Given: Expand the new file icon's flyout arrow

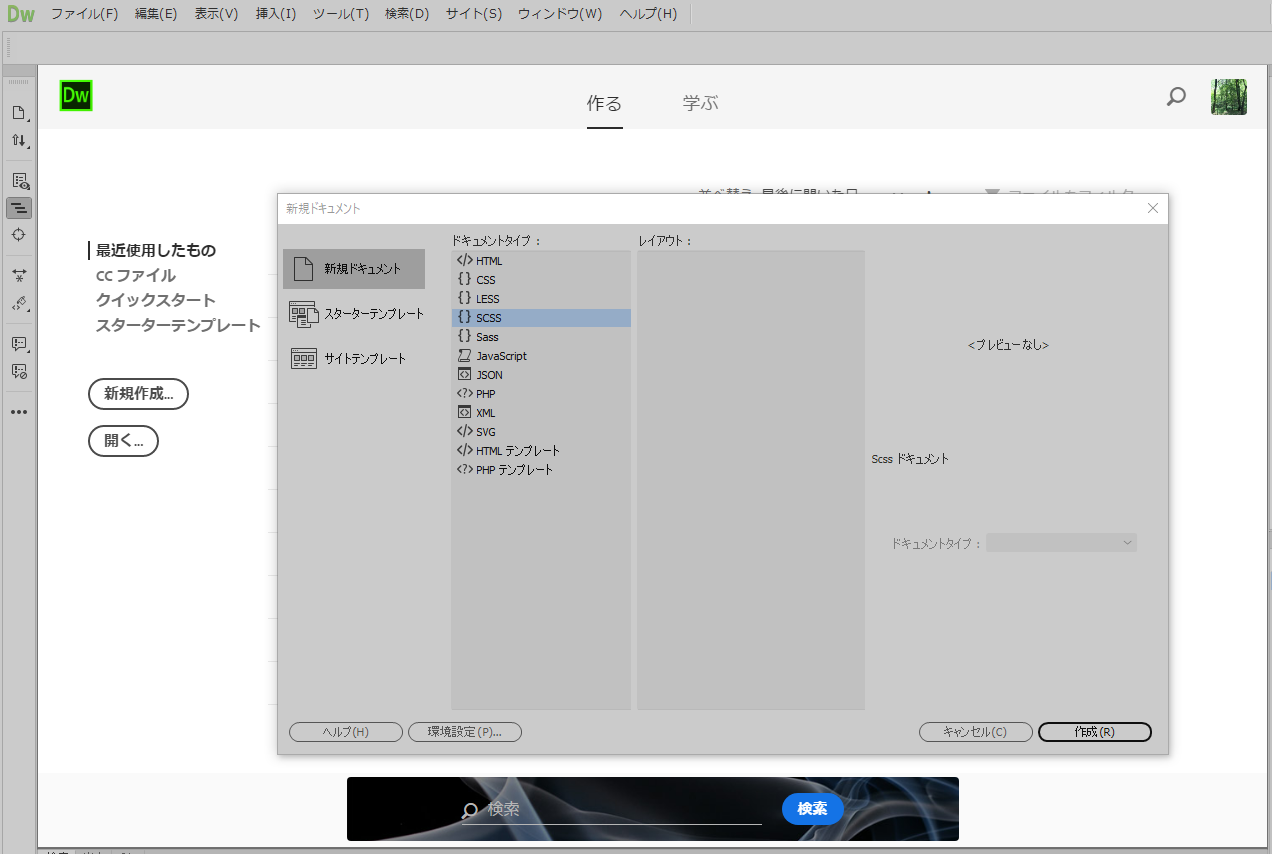Looking at the screenshot, I should pos(29,121).
